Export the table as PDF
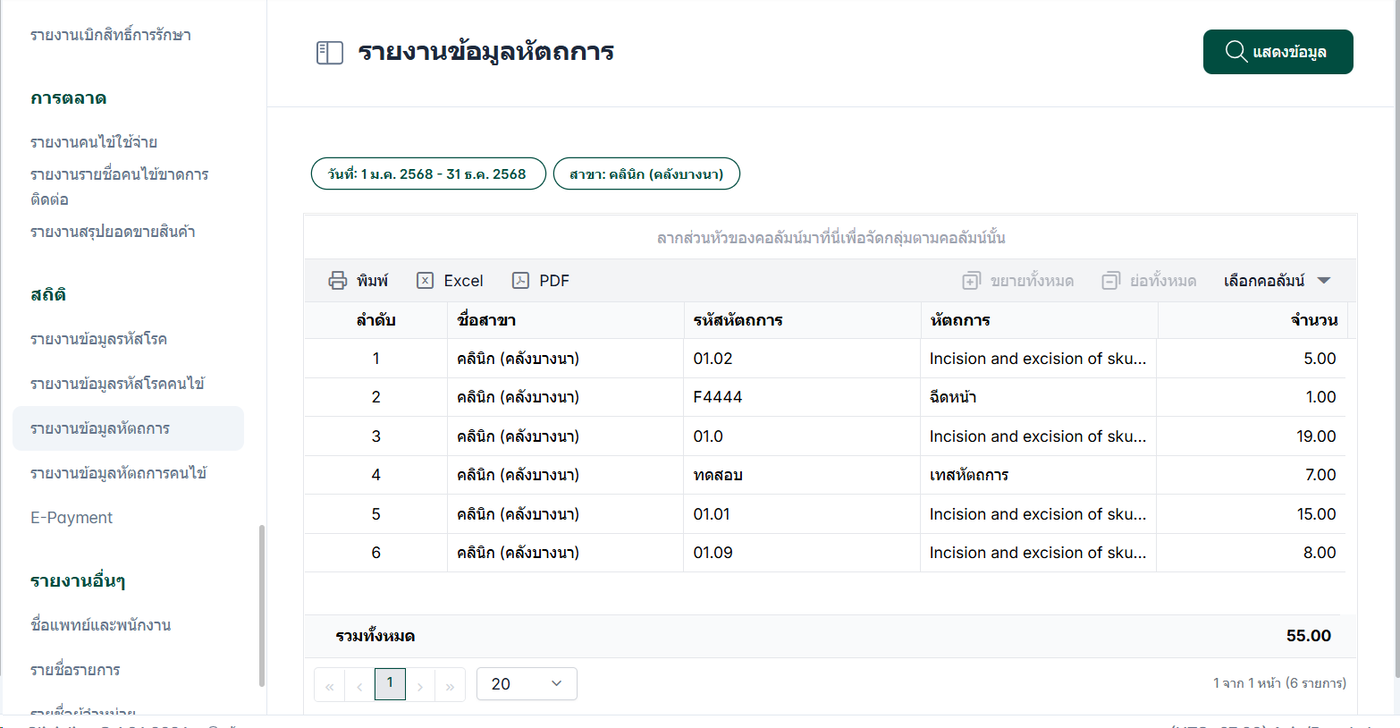The height and width of the screenshot is (728, 1400). point(541,281)
